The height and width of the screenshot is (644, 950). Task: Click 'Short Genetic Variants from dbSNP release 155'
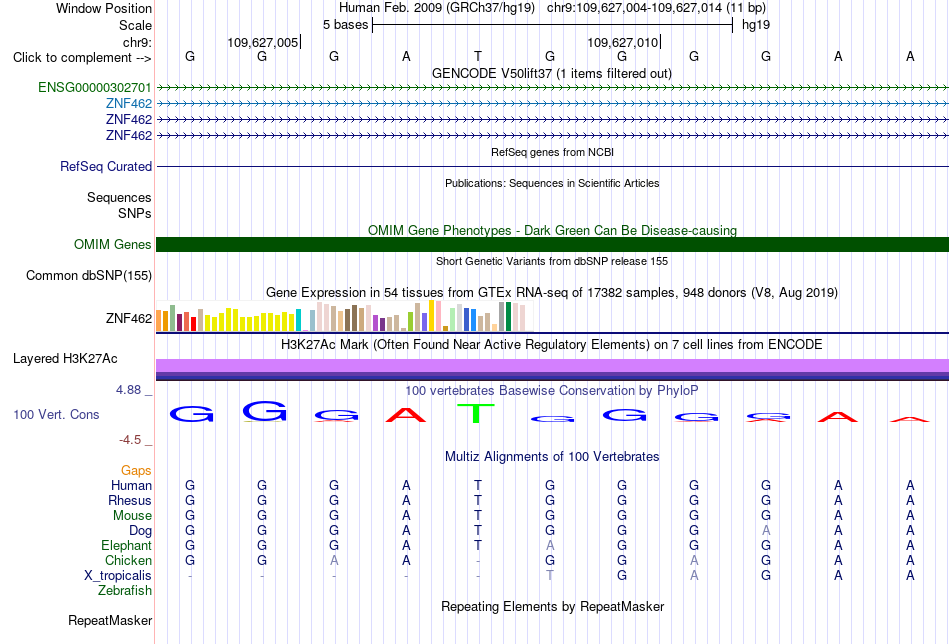552,261
